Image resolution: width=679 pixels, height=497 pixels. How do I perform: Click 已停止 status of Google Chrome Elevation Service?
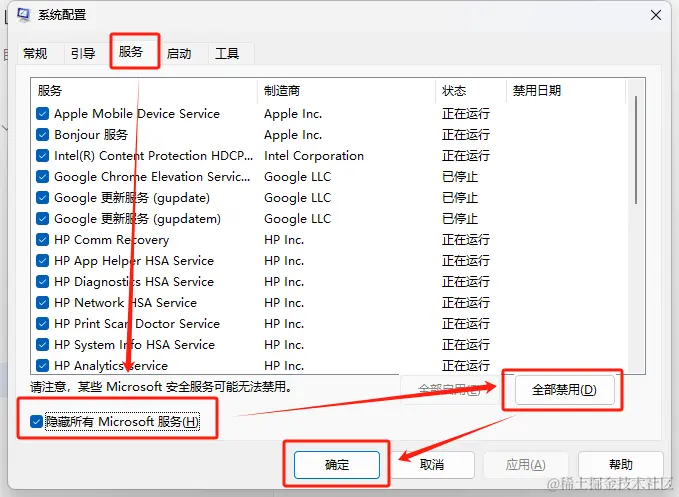460,177
